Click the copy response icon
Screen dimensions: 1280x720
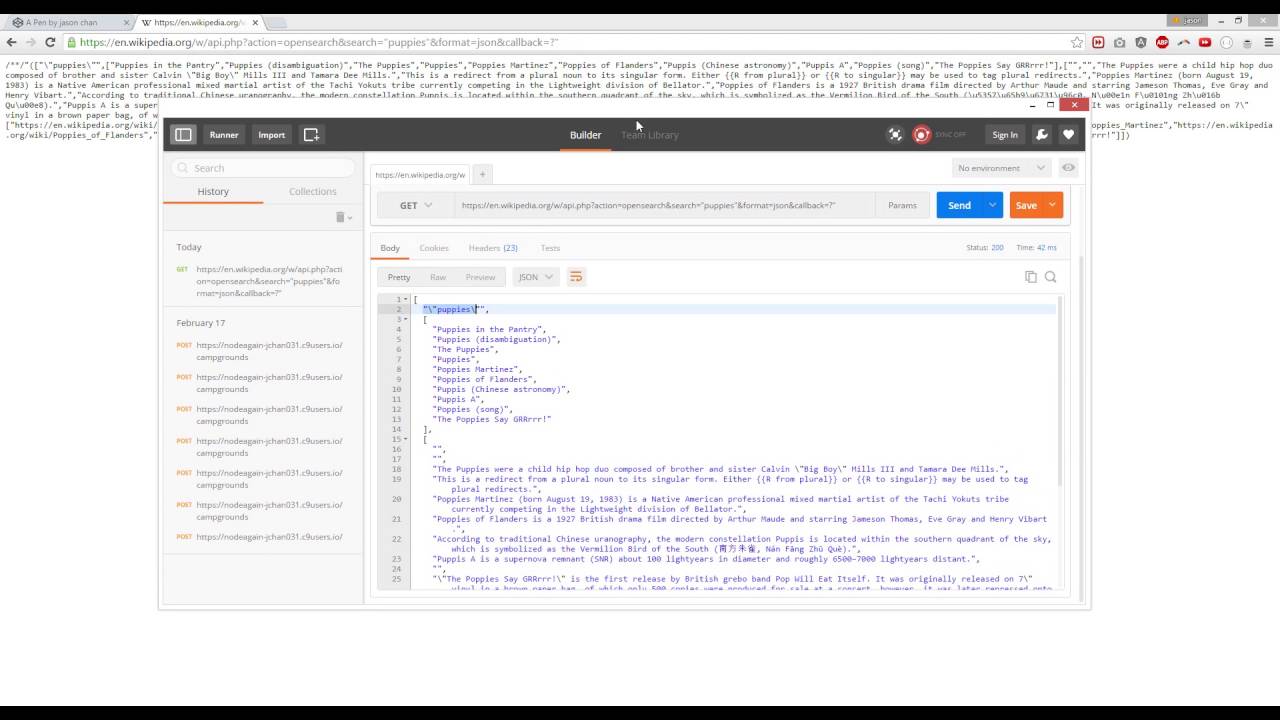tap(1030, 277)
